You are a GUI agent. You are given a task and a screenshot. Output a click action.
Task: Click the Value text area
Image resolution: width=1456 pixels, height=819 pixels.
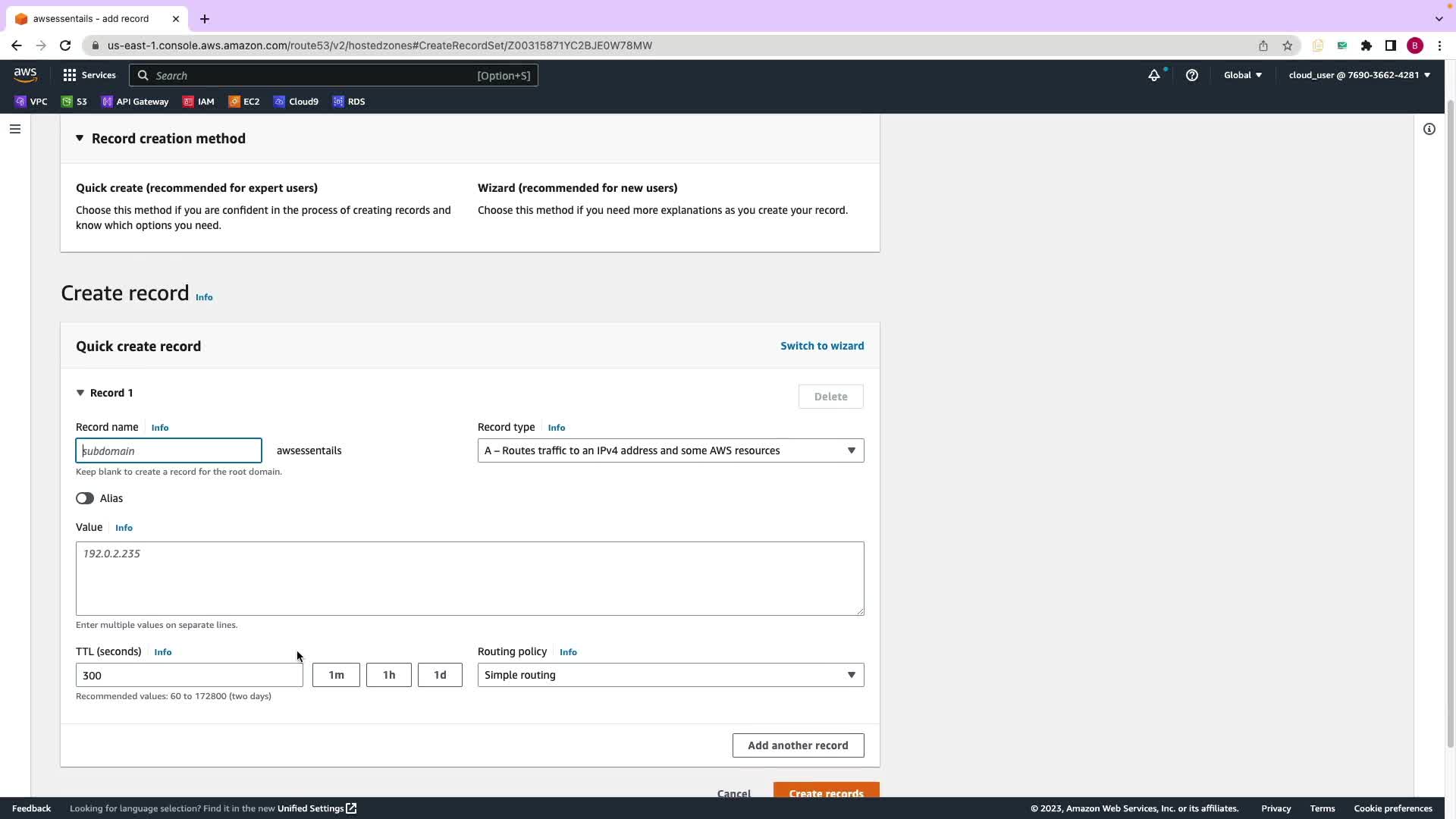pos(469,578)
